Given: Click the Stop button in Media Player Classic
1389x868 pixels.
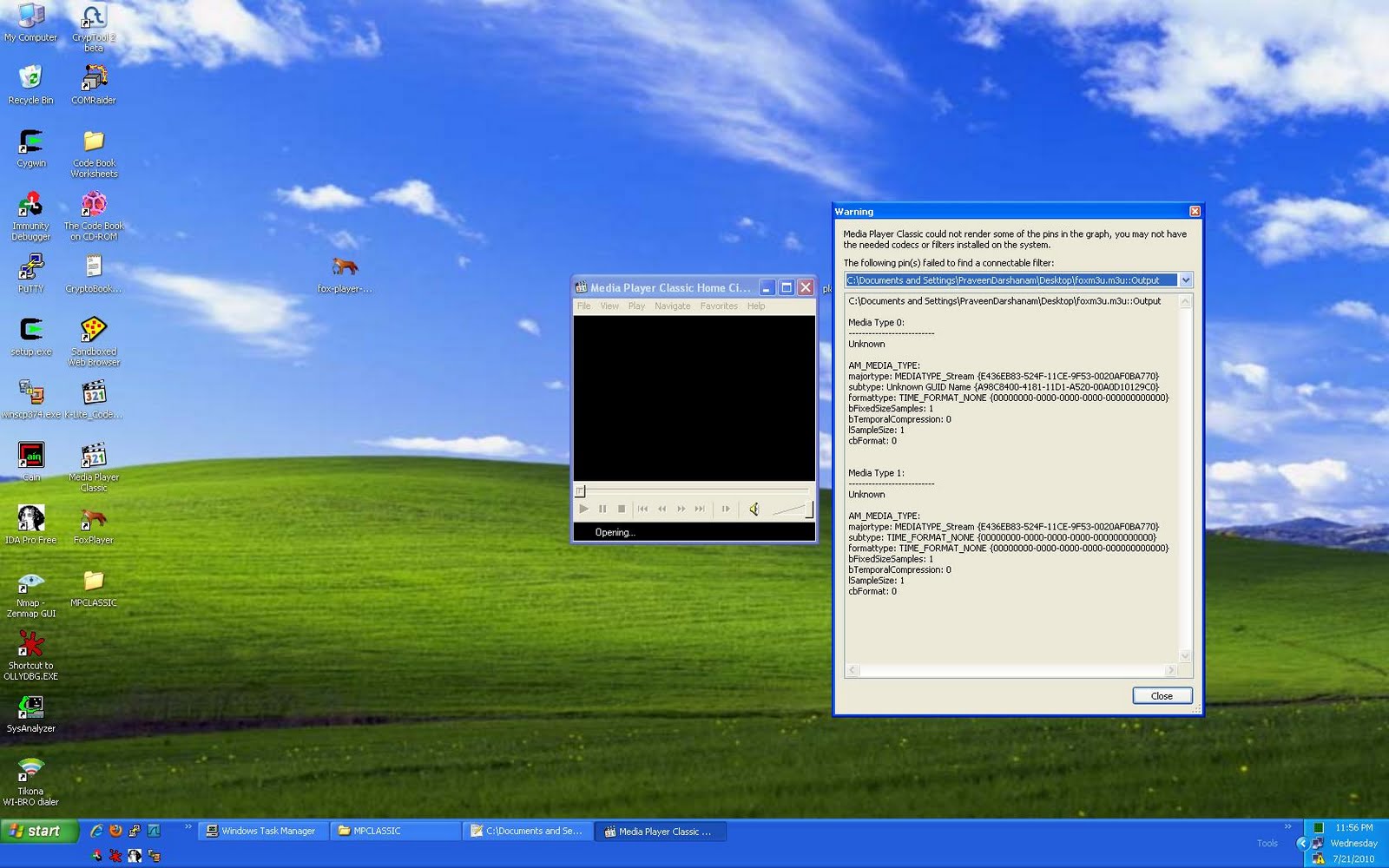Looking at the screenshot, I should (622, 510).
